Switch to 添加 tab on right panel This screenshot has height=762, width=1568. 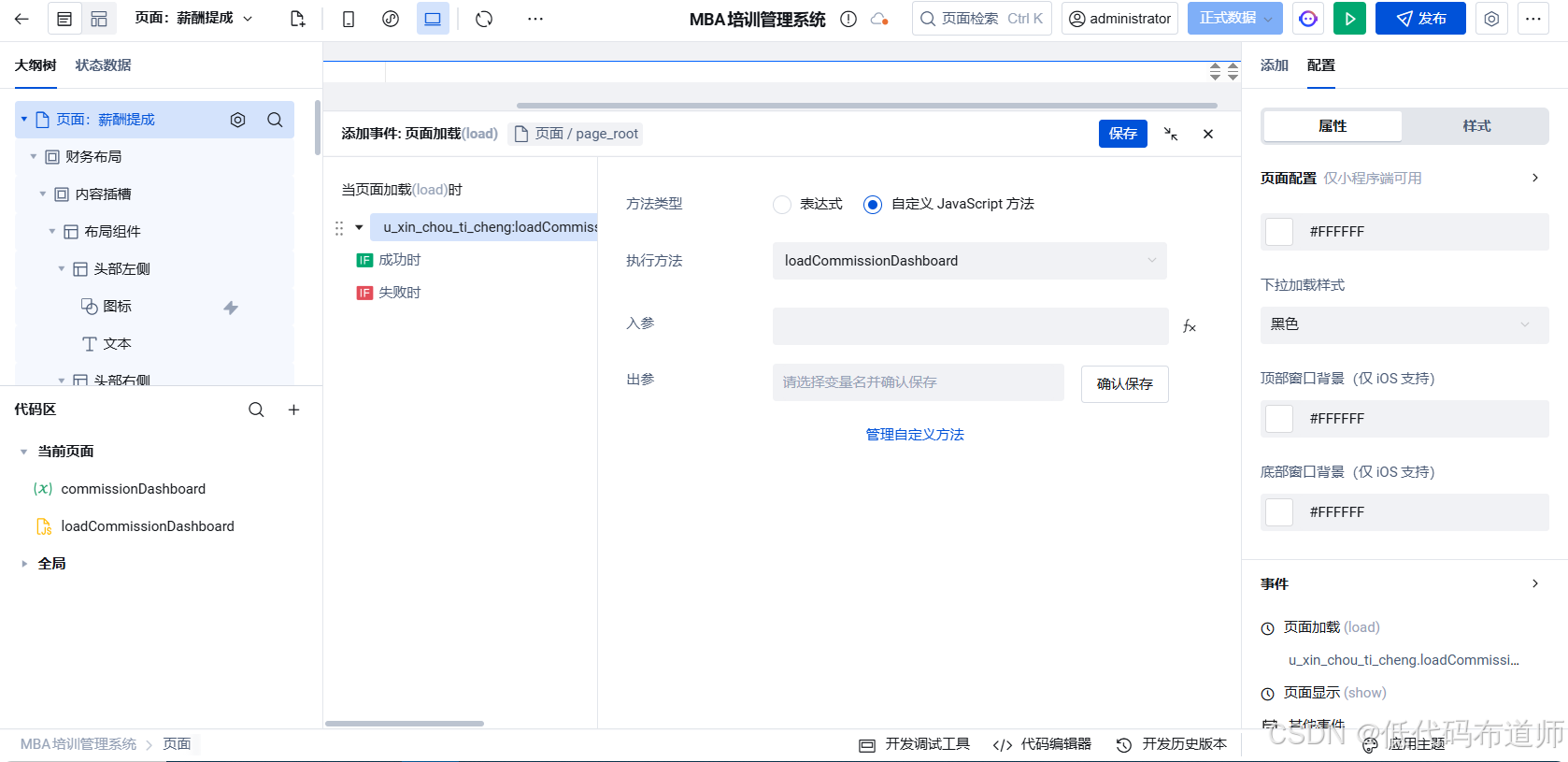pyautogui.click(x=1275, y=65)
